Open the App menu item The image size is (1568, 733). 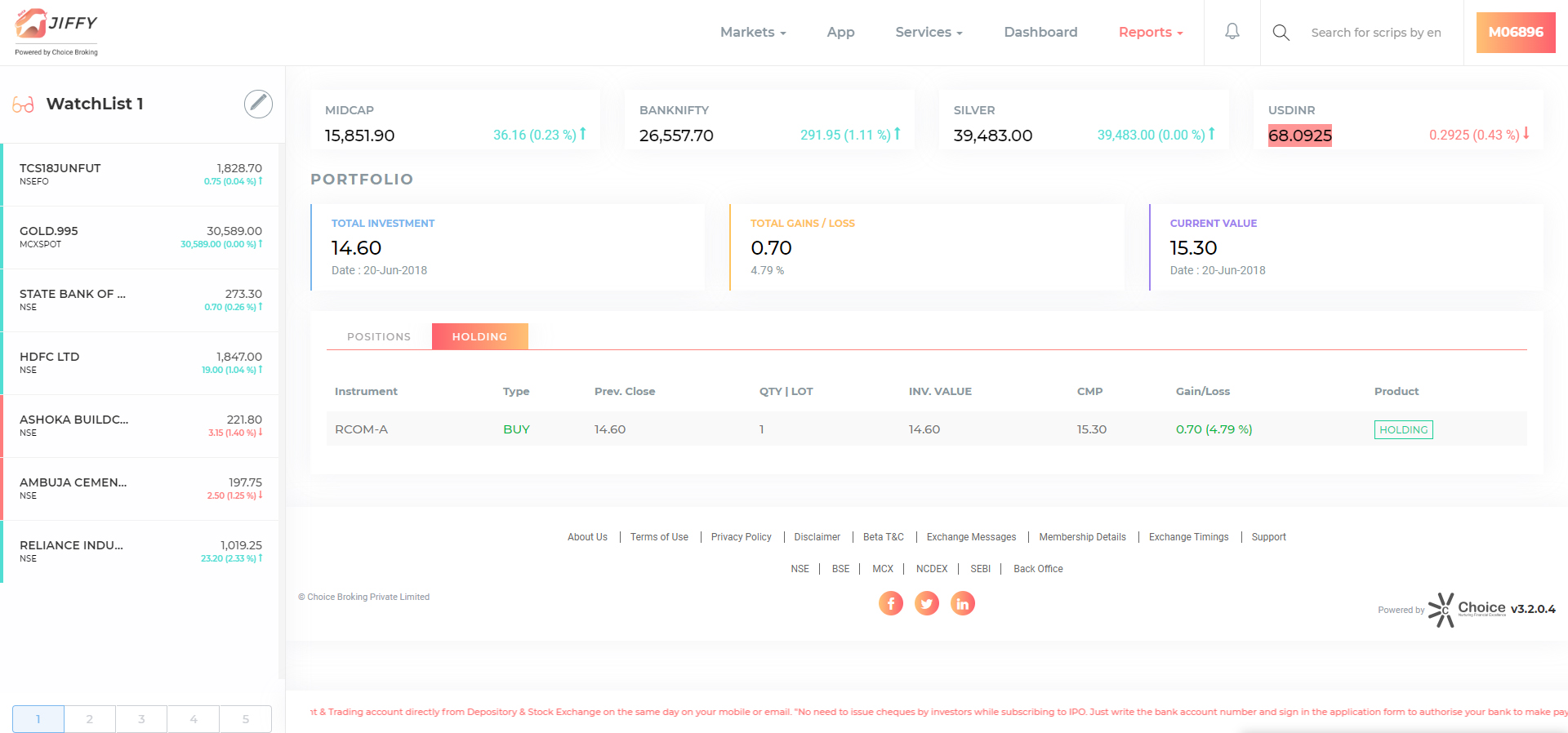(840, 32)
